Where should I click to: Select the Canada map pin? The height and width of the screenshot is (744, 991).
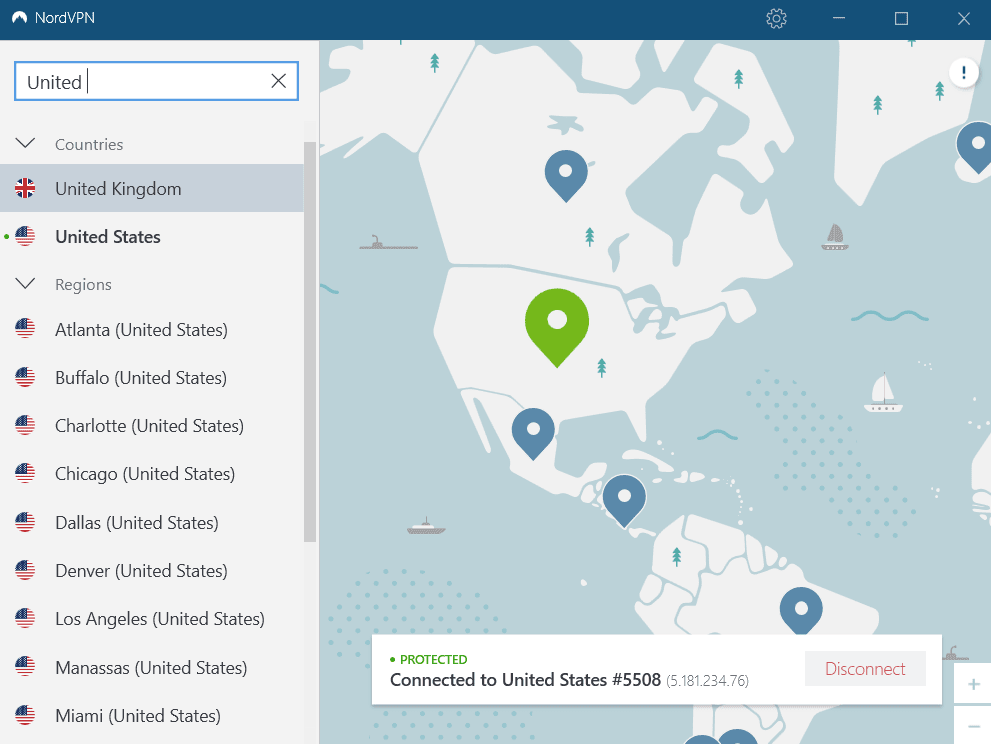566,176
